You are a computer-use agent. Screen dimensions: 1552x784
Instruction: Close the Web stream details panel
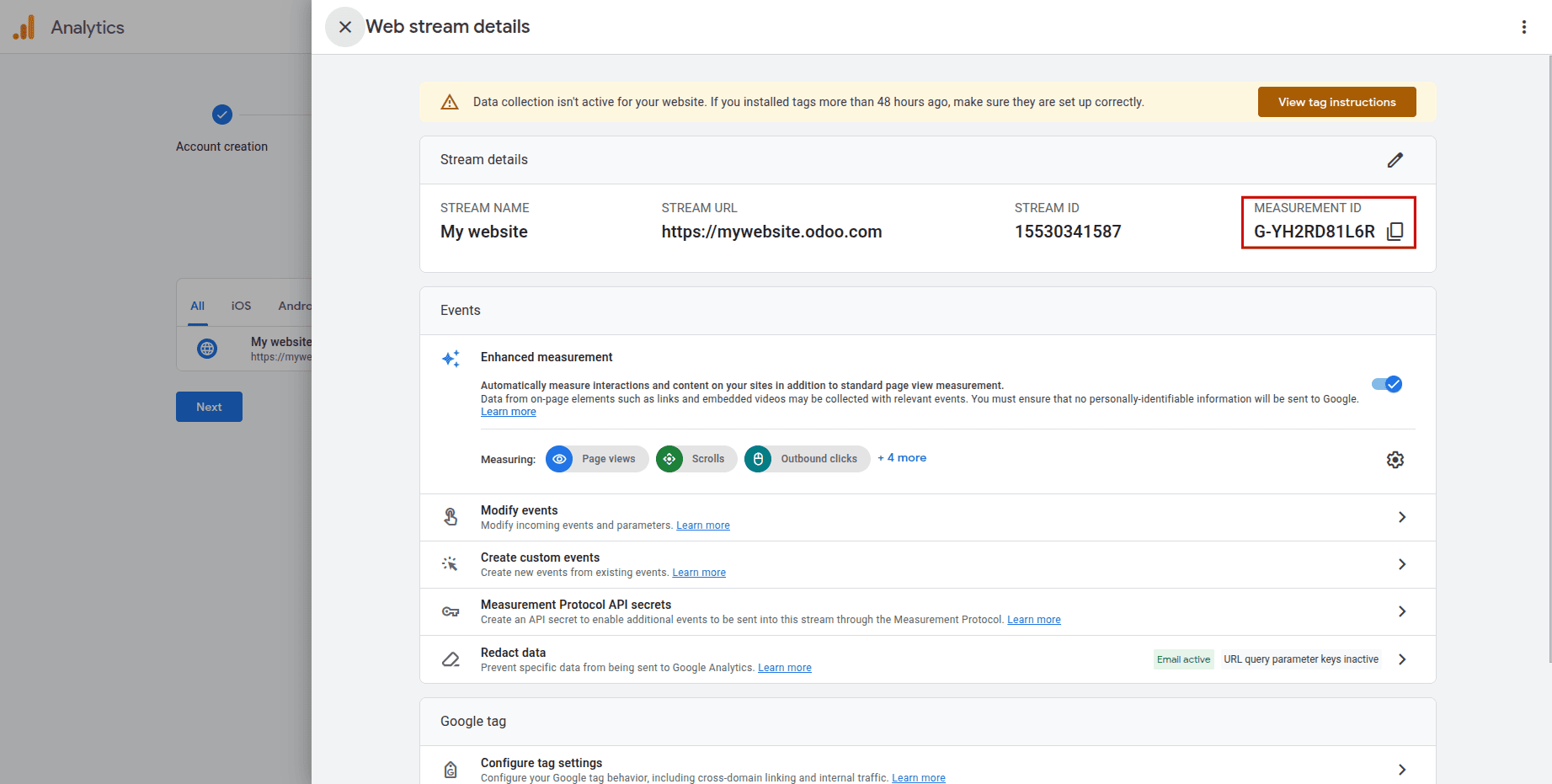pyautogui.click(x=345, y=27)
